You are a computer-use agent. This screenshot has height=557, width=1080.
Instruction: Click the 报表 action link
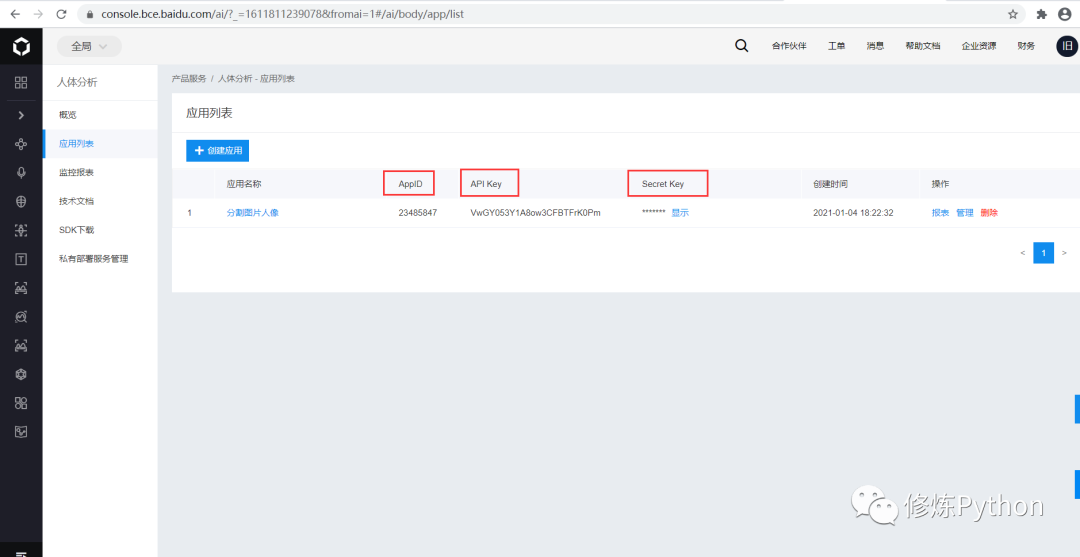(940, 213)
